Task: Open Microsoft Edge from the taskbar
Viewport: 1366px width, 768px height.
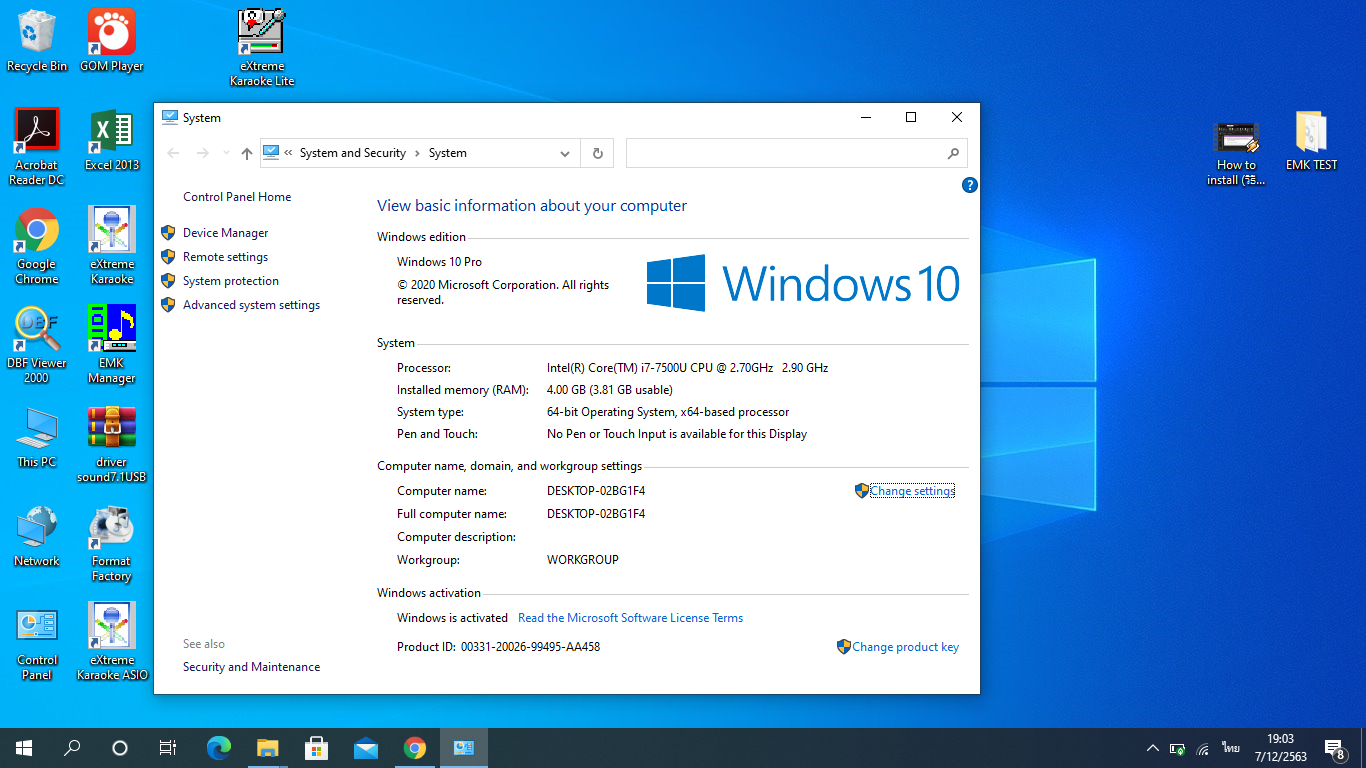Action: [218, 748]
